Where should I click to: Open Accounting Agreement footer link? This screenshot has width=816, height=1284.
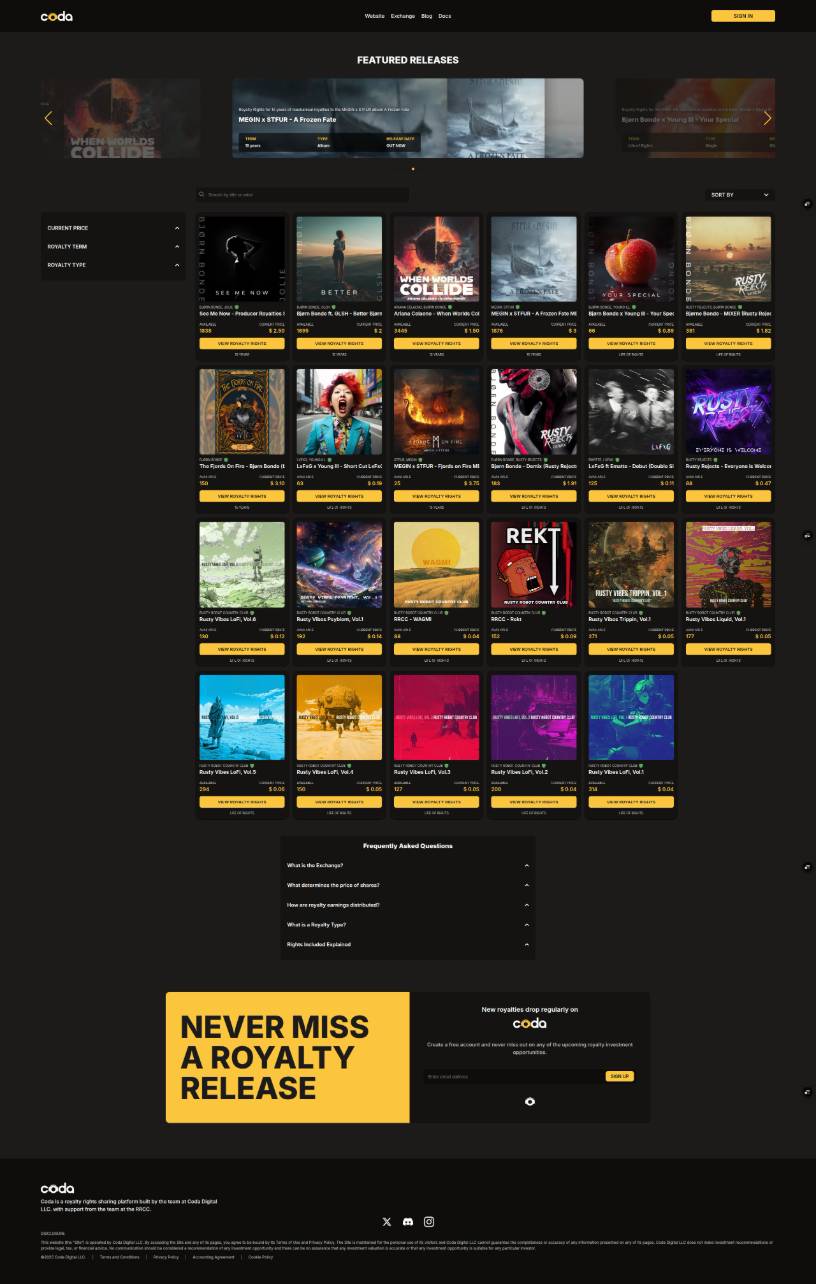[x=214, y=1257]
